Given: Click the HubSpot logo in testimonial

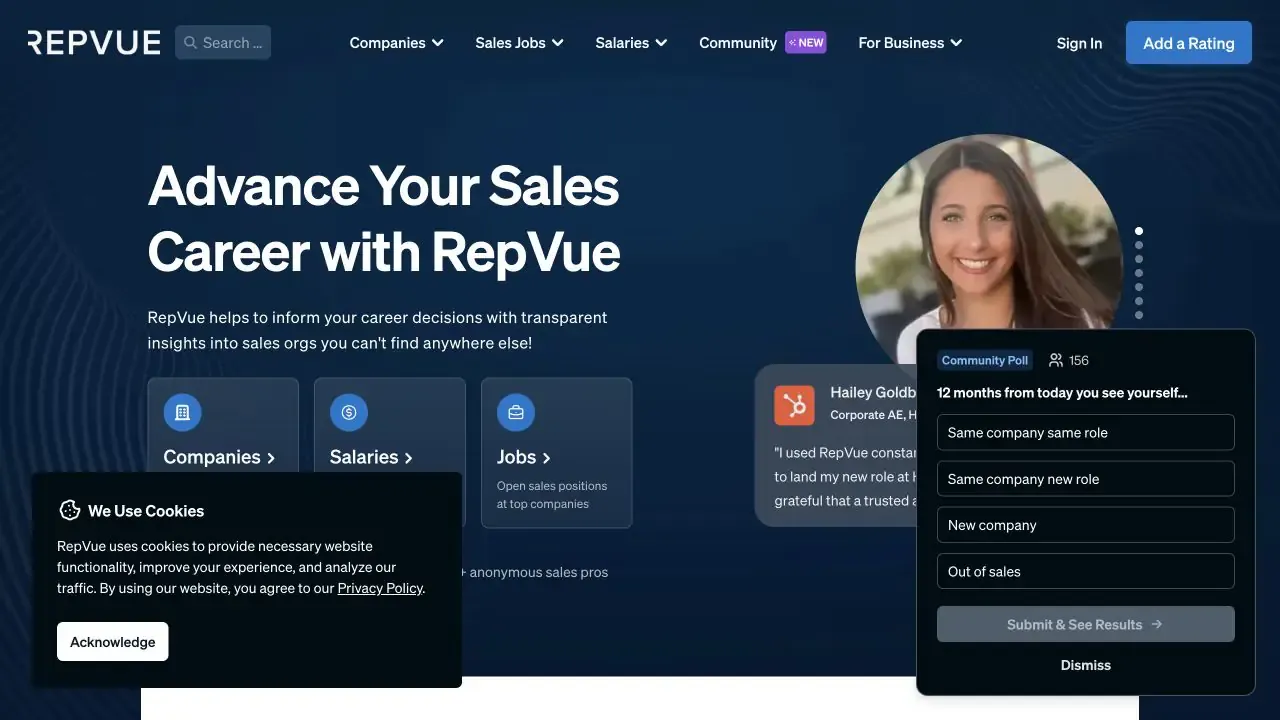Looking at the screenshot, I should click(795, 405).
